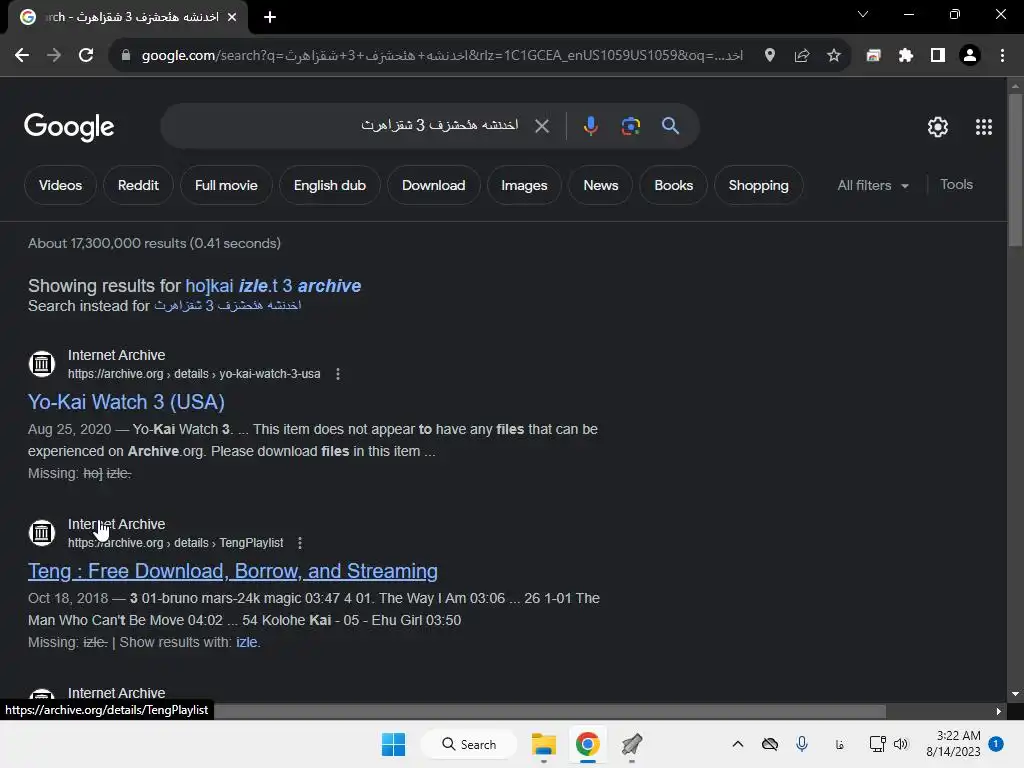Open Windows taskbar Search box
Image resolution: width=1024 pixels, height=768 pixels.
469,744
